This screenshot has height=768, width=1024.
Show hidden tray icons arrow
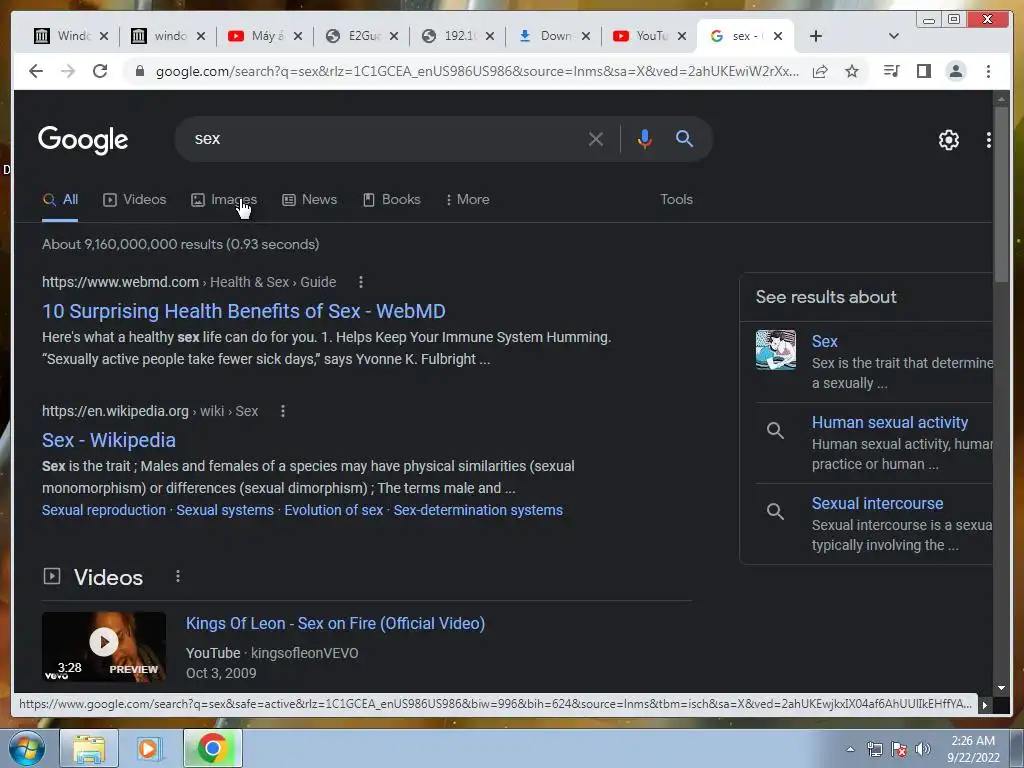[850, 749]
